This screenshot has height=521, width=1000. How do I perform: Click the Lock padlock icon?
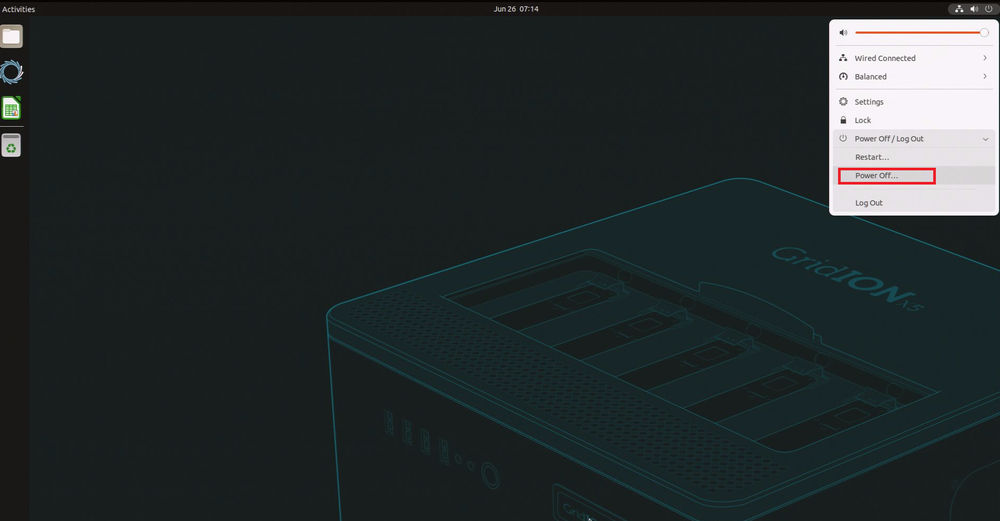[843, 120]
